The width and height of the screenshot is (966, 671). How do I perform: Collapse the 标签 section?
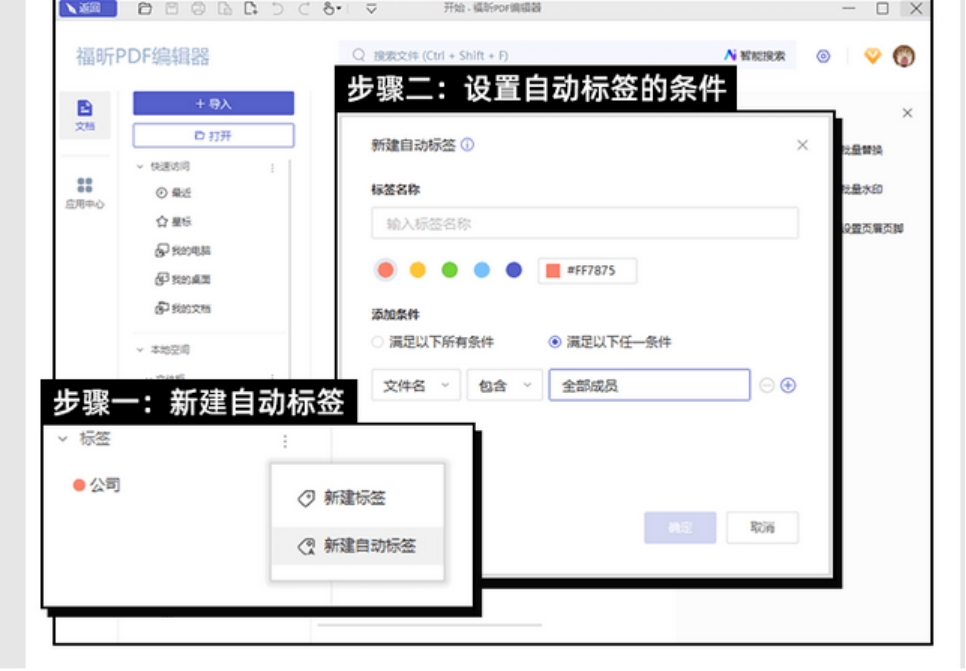[63, 439]
